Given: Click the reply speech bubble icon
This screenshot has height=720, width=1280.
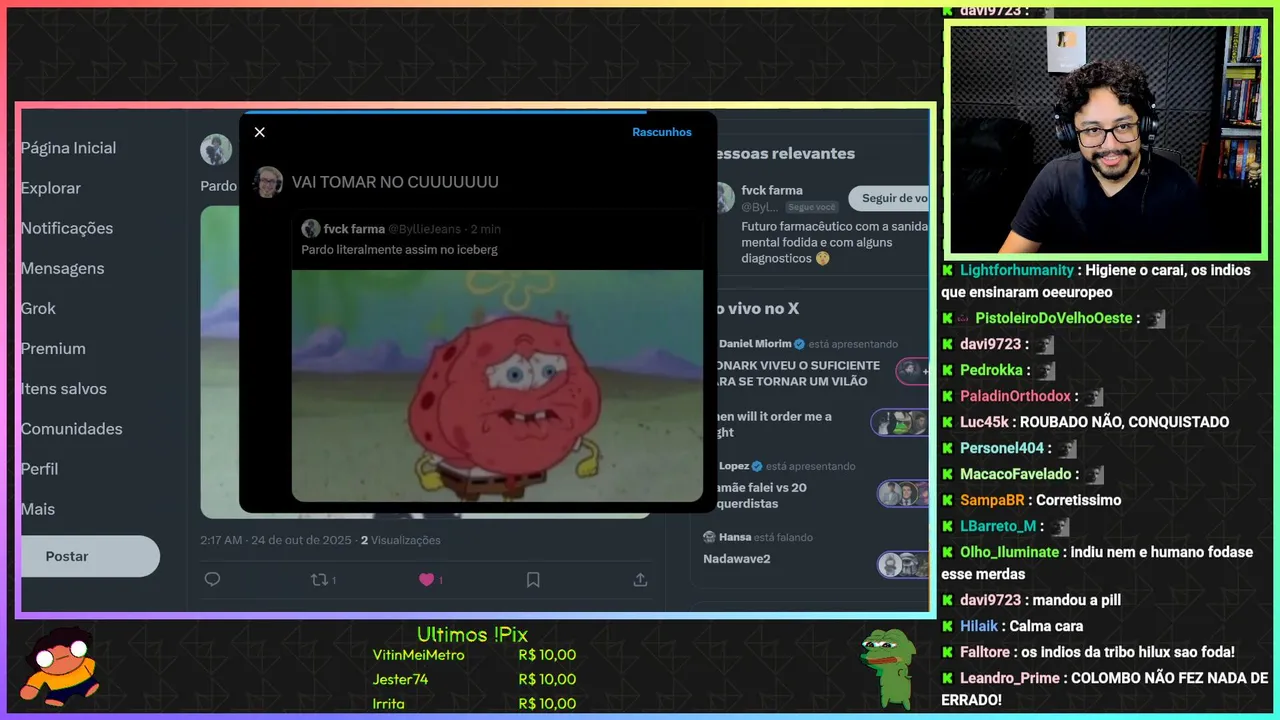Looking at the screenshot, I should tap(212, 579).
